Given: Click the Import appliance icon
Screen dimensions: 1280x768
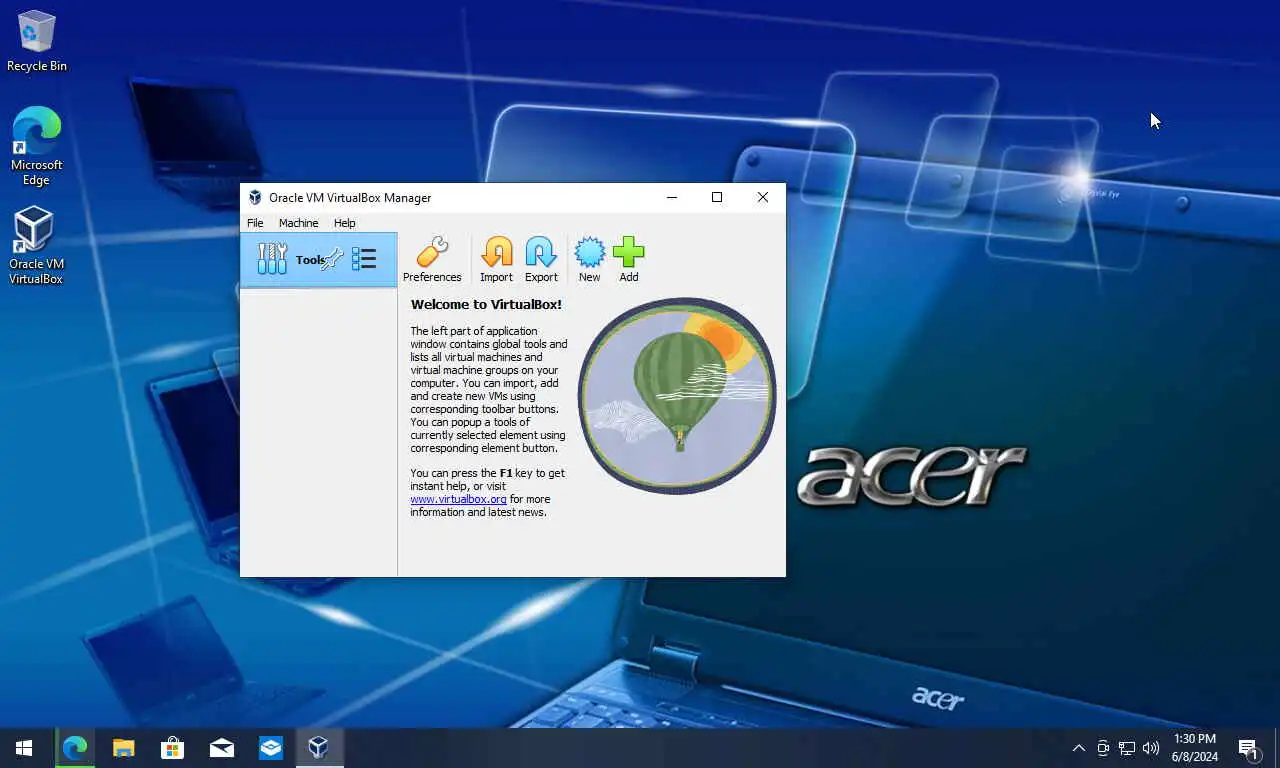Looking at the screenshot, I should pos(496,260).
